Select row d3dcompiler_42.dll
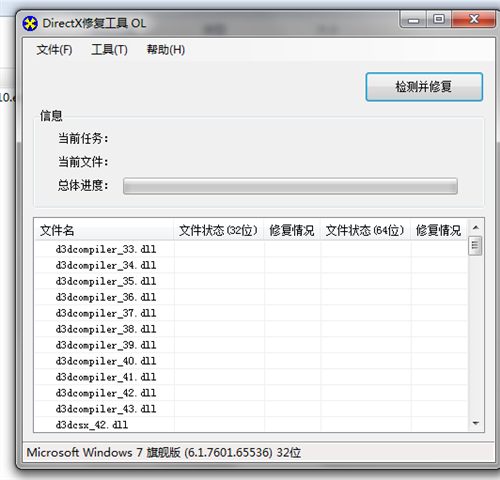 (x=251, y=393)
